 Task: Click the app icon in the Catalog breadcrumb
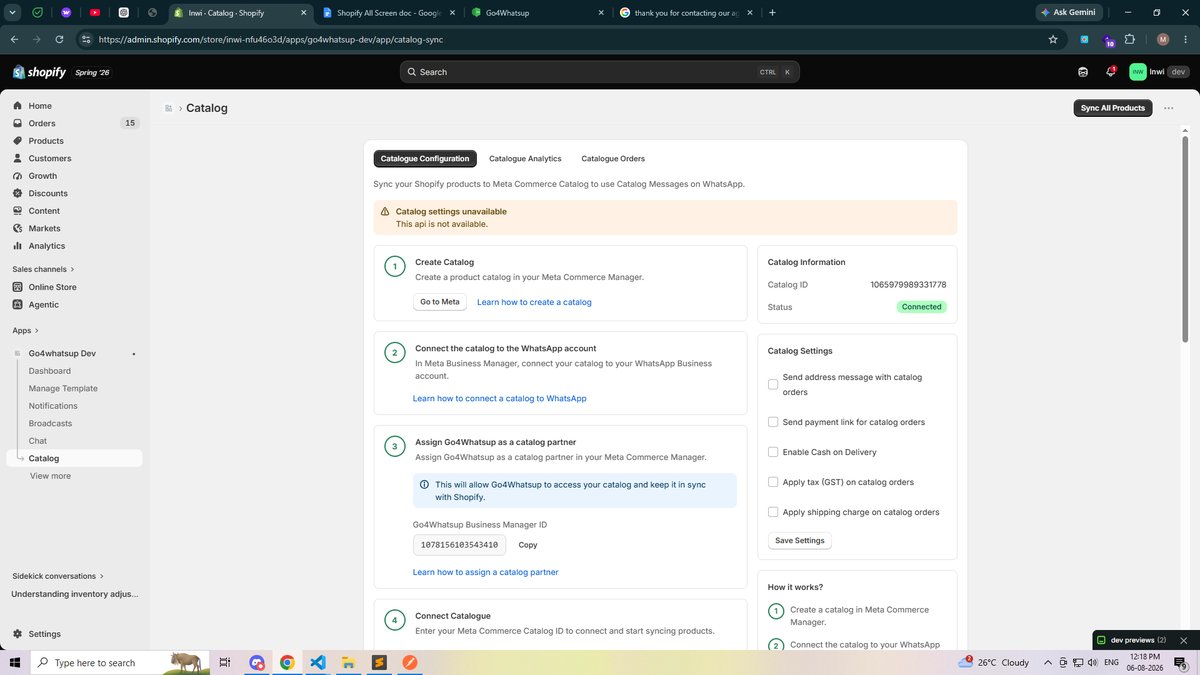(x=169, y=108)
